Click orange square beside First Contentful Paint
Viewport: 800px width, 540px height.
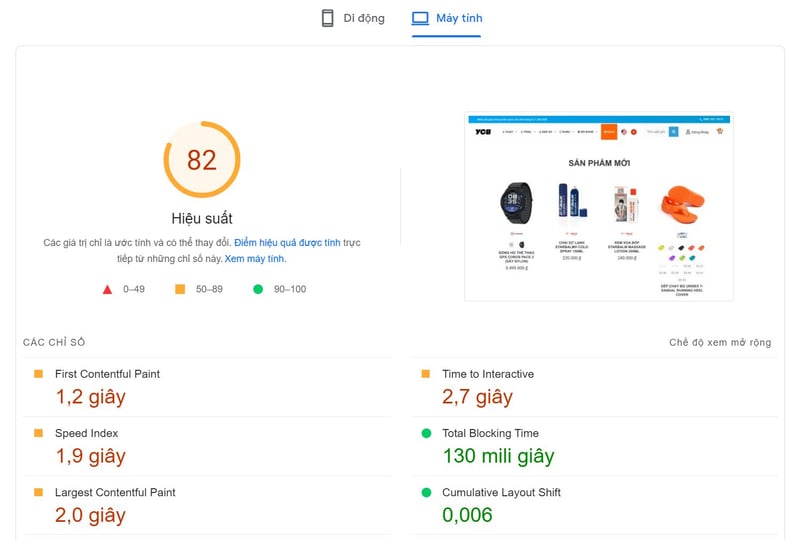click(39, 374)
